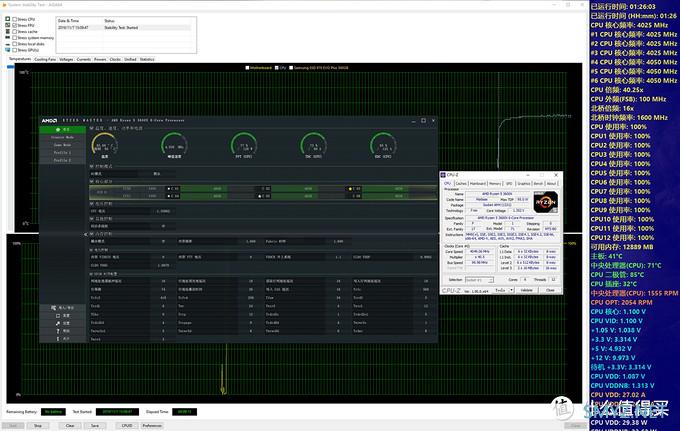Click the memory module icon beside Stress system memory

click(8, 38)
